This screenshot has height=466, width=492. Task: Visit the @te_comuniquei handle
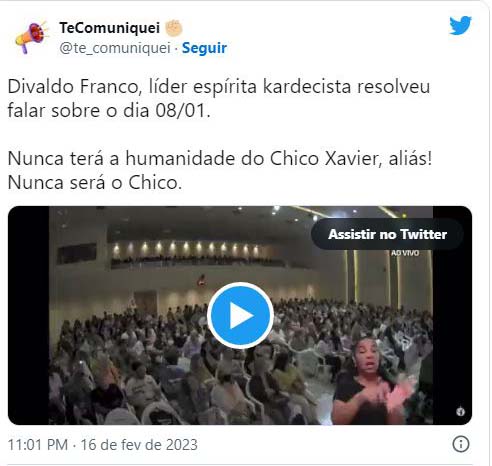pyautogui.click(x=115, y=48)
